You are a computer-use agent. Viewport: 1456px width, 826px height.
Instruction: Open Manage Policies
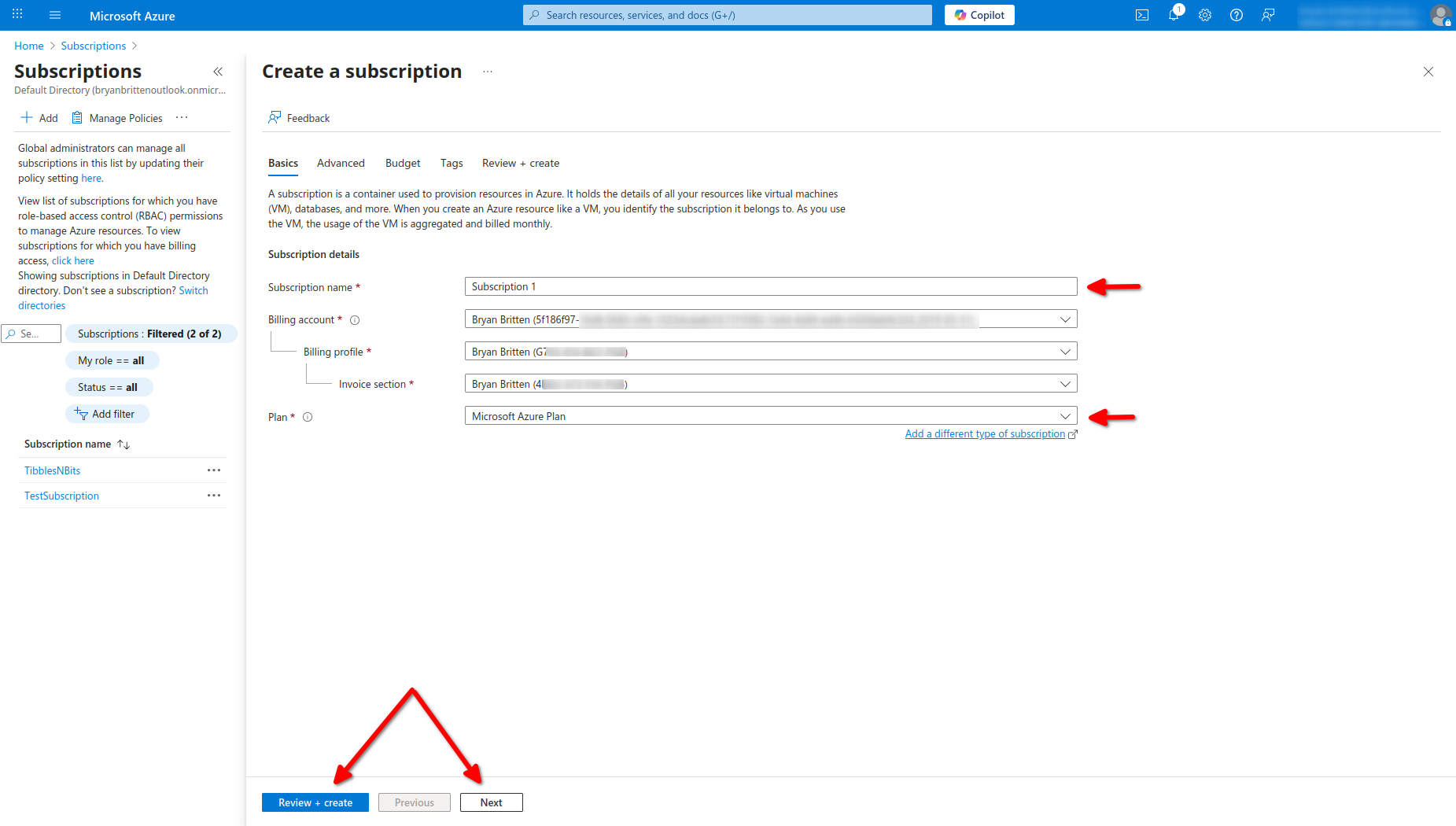[x=116, y=118]
